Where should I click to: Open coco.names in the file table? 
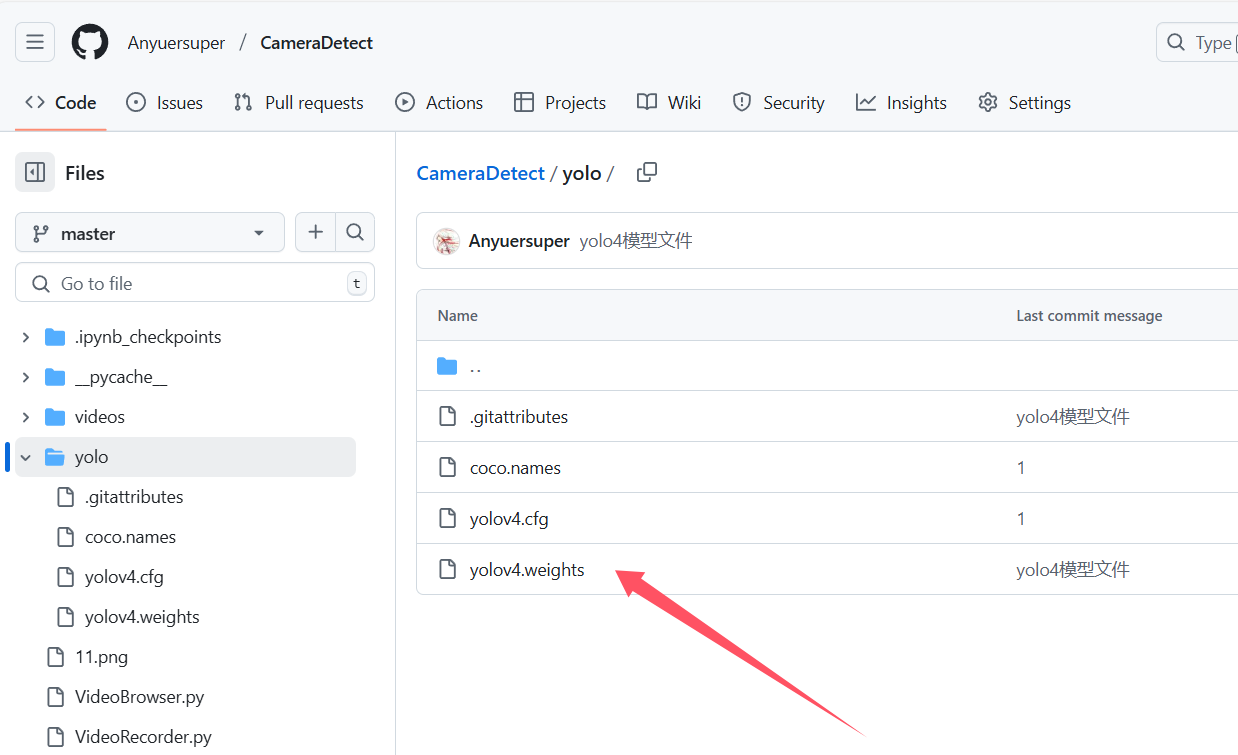(515, 468)
